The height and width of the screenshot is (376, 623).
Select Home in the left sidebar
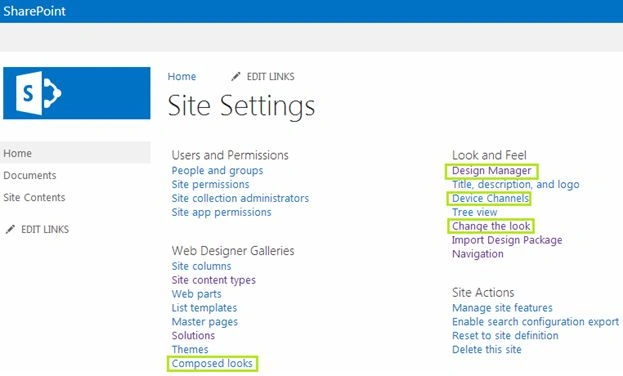[x=17, y=153]
